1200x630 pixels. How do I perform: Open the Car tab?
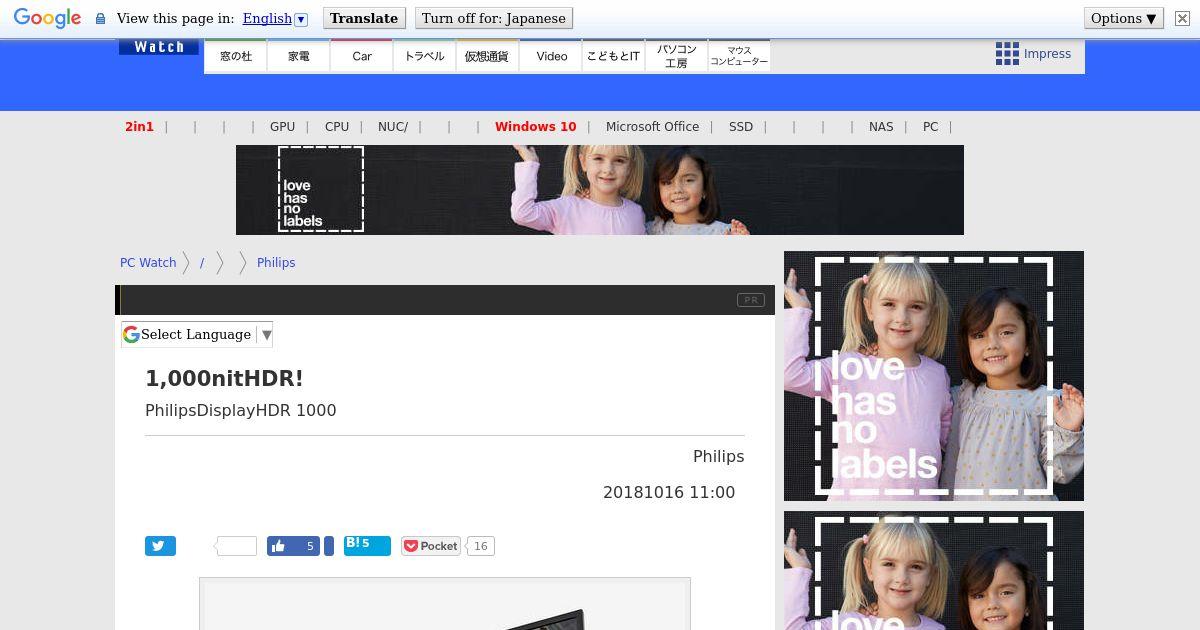(x=362, y=56)
